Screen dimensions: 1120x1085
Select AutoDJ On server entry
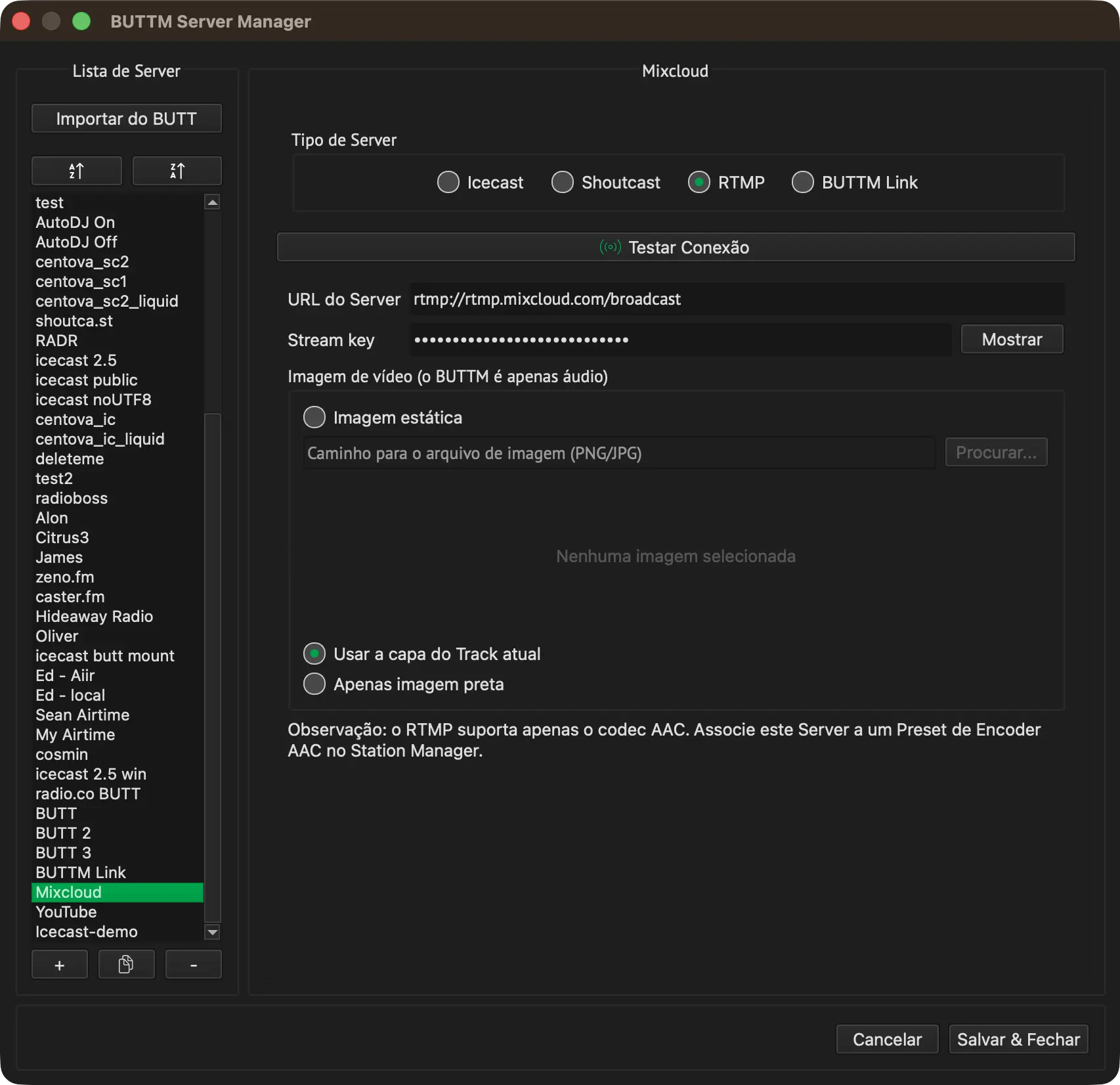[x=118, y=222]
